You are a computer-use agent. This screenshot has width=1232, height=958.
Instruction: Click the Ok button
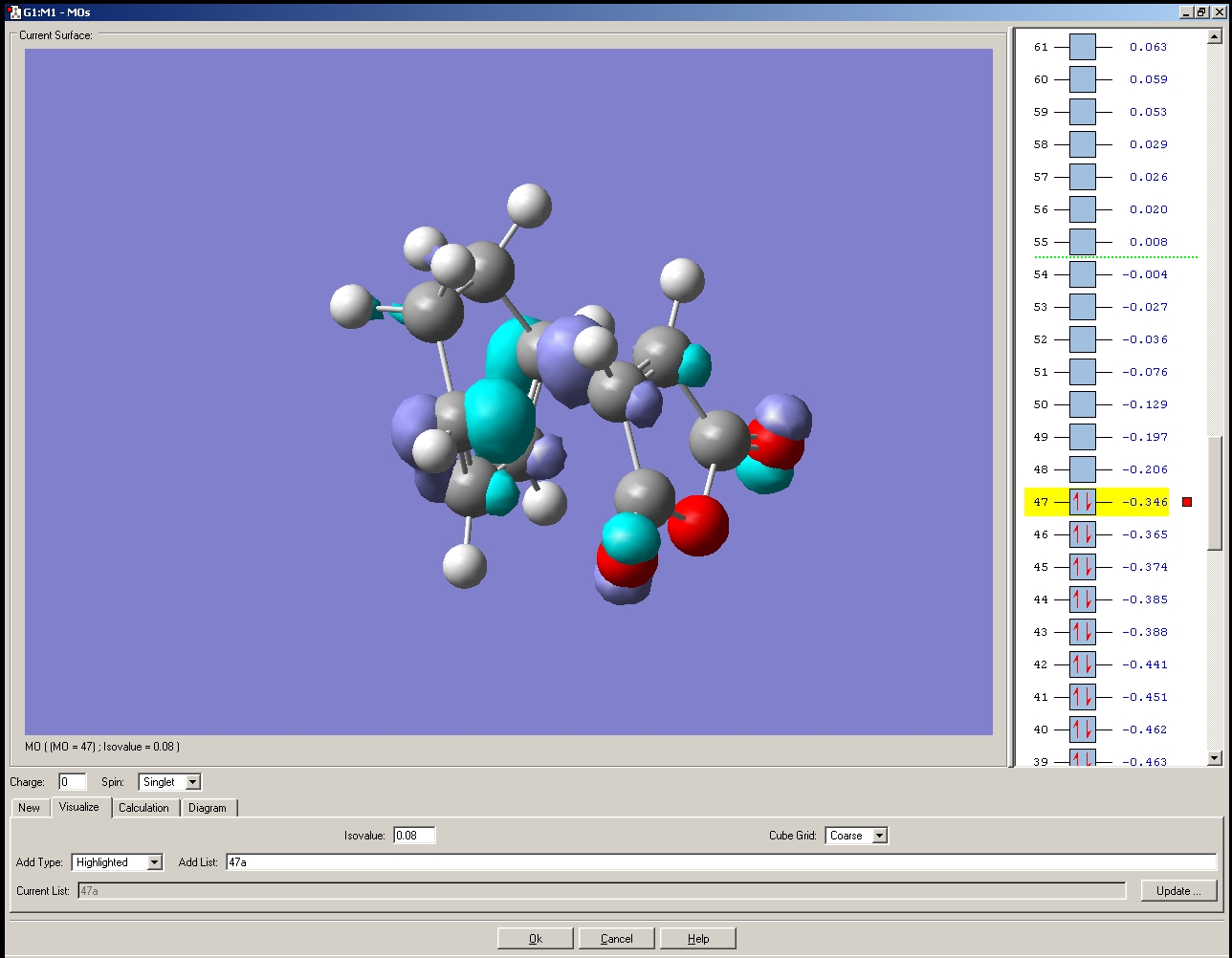pos(535,938)
